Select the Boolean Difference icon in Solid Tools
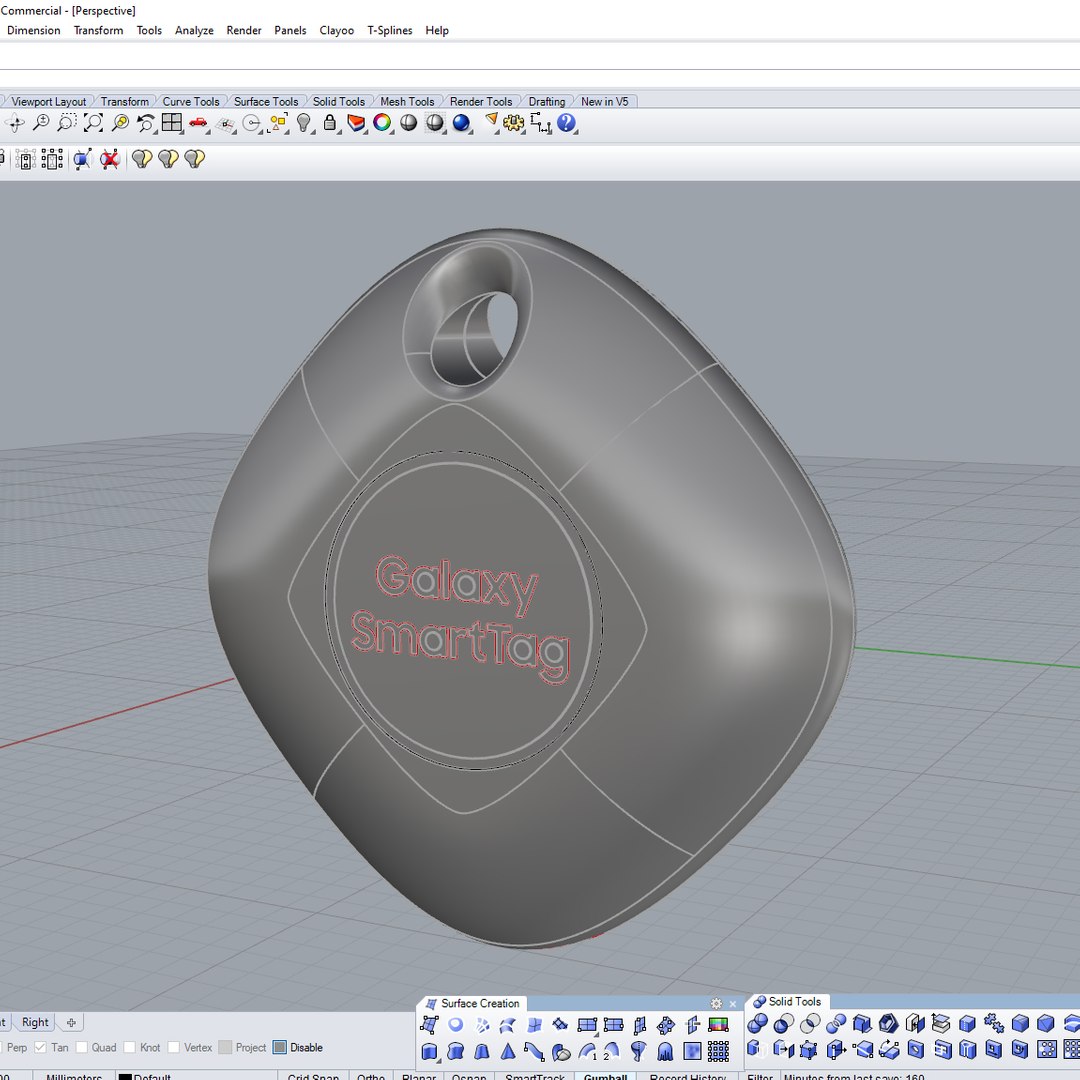Viewport: 1080px width, 1080px height. (784, 1024)
